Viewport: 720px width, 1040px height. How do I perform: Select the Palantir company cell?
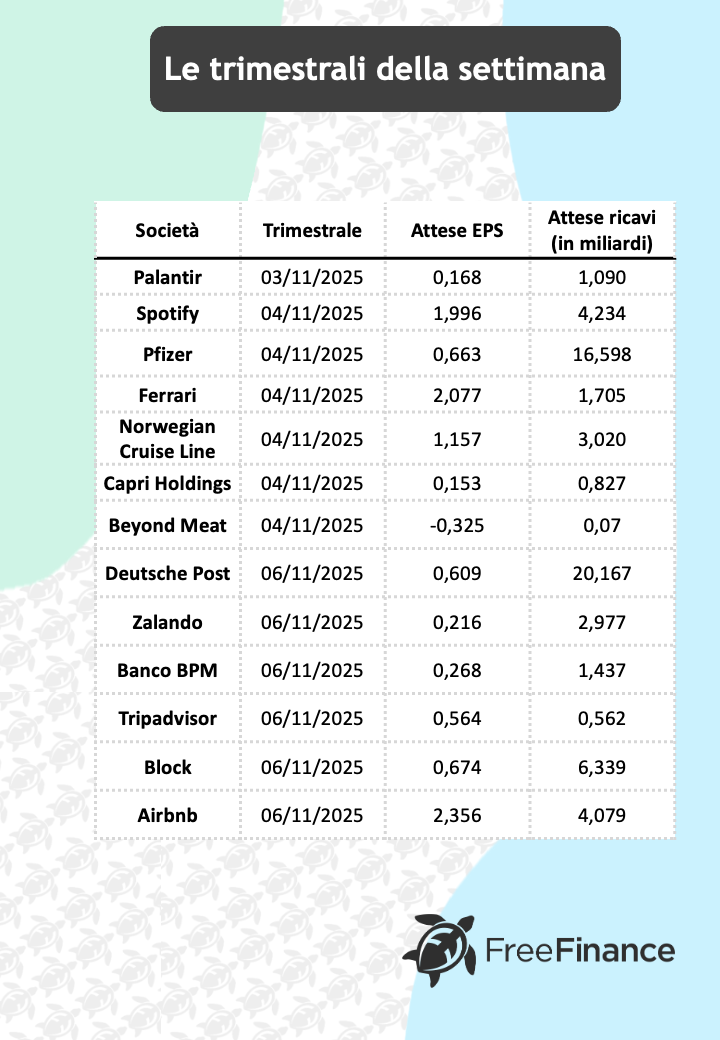(167, 276)
